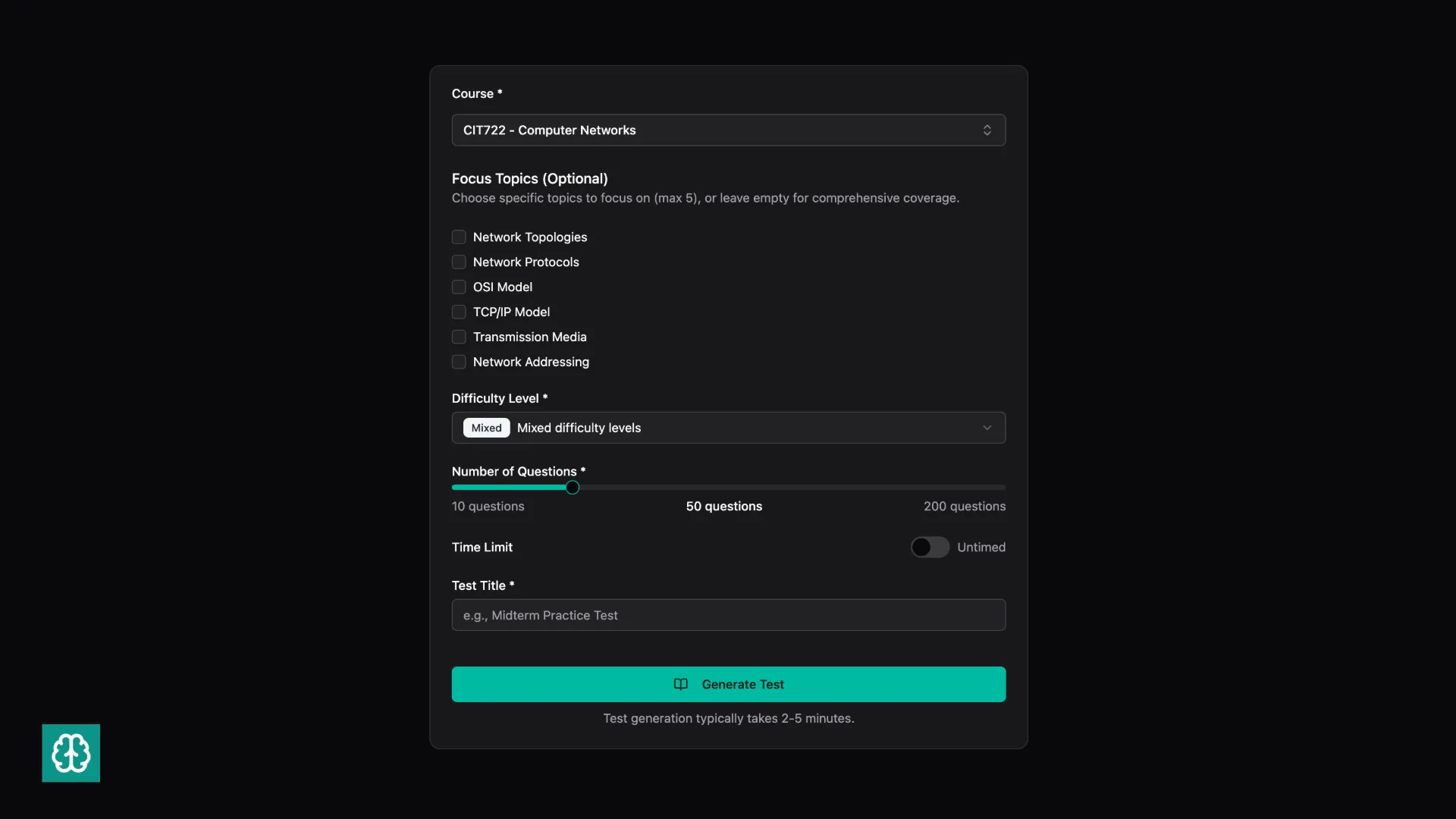The height and width of the screenshot is (819, 1456).
Task: Click the book icon on Generate Test
Action: point(680,684)
